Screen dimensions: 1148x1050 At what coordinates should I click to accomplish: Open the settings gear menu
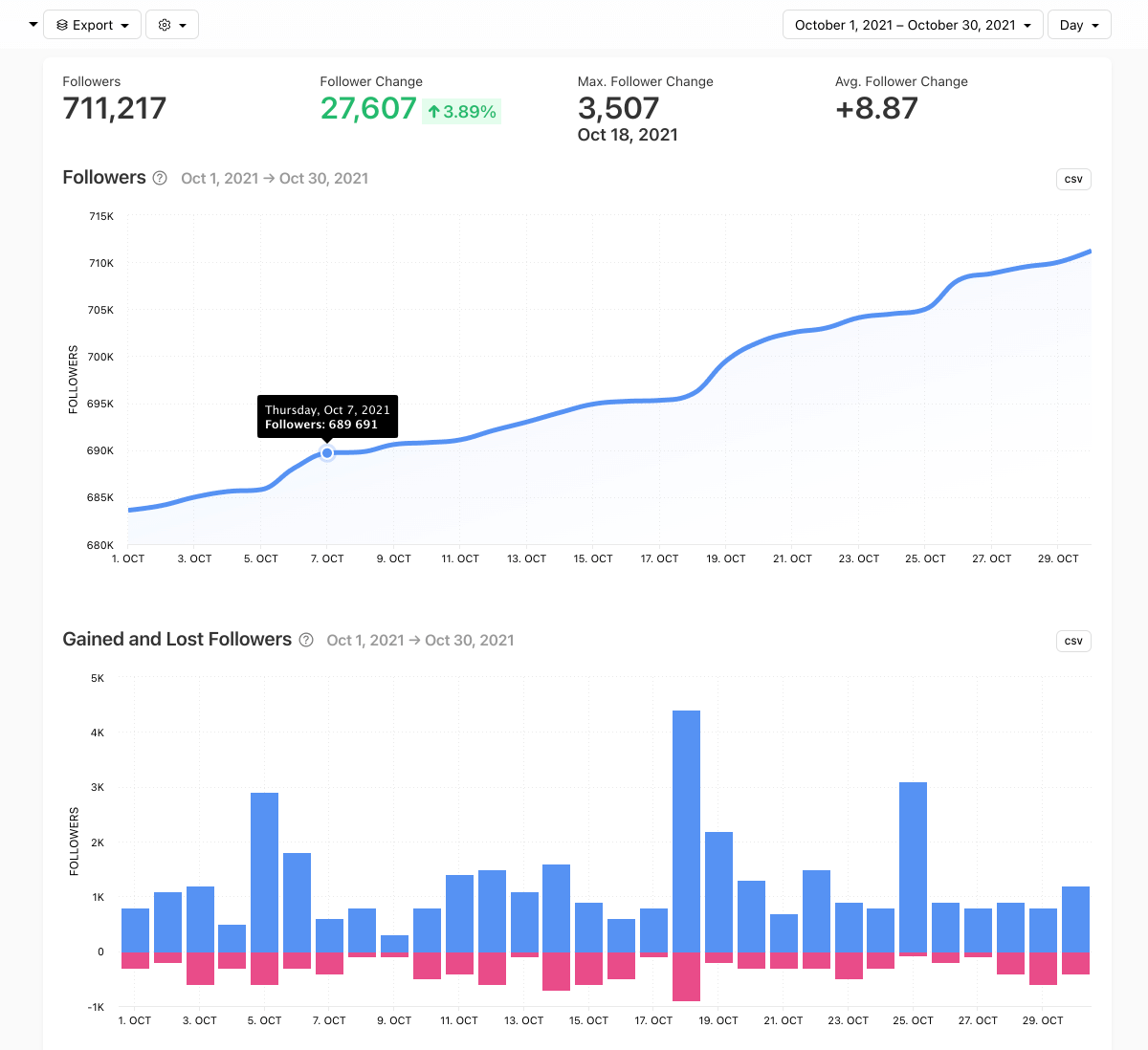[171, 25]
